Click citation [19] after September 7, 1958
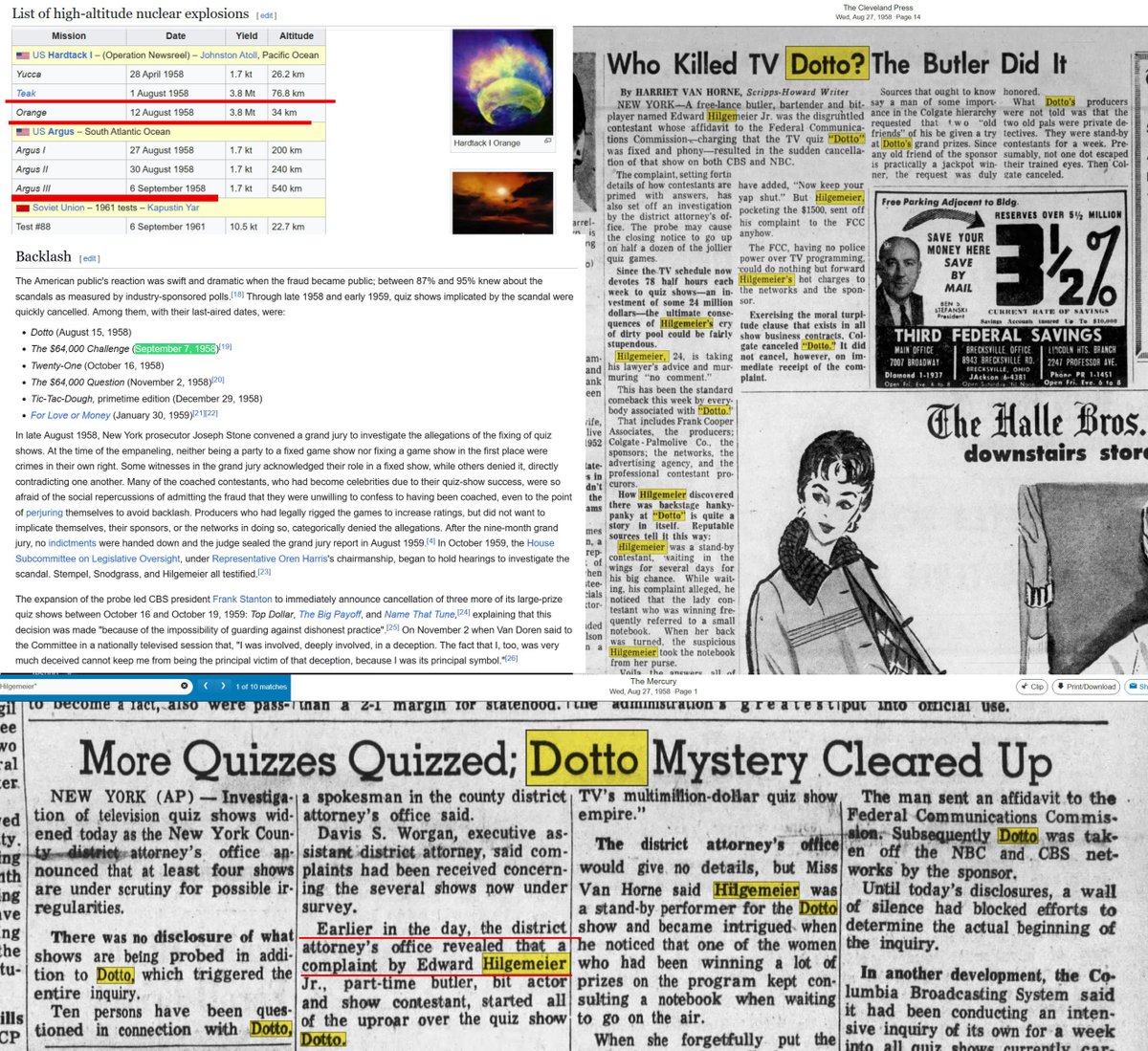1148x1051 pixels. 226,346
